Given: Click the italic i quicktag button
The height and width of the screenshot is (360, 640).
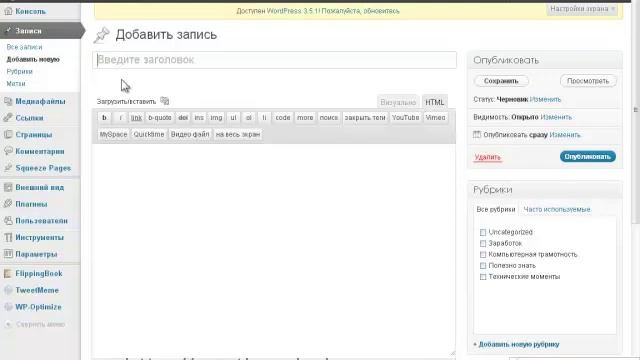Looking at the screenshot, I should (120, 118).
